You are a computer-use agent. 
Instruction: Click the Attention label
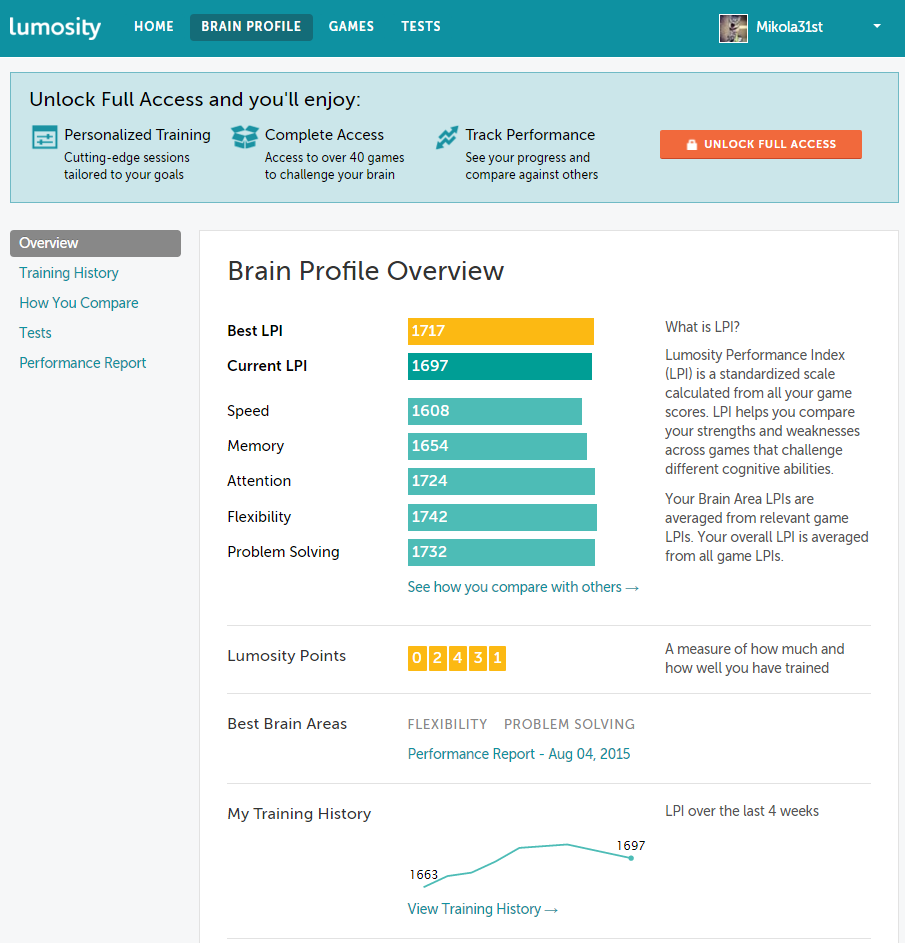[259, 481]
